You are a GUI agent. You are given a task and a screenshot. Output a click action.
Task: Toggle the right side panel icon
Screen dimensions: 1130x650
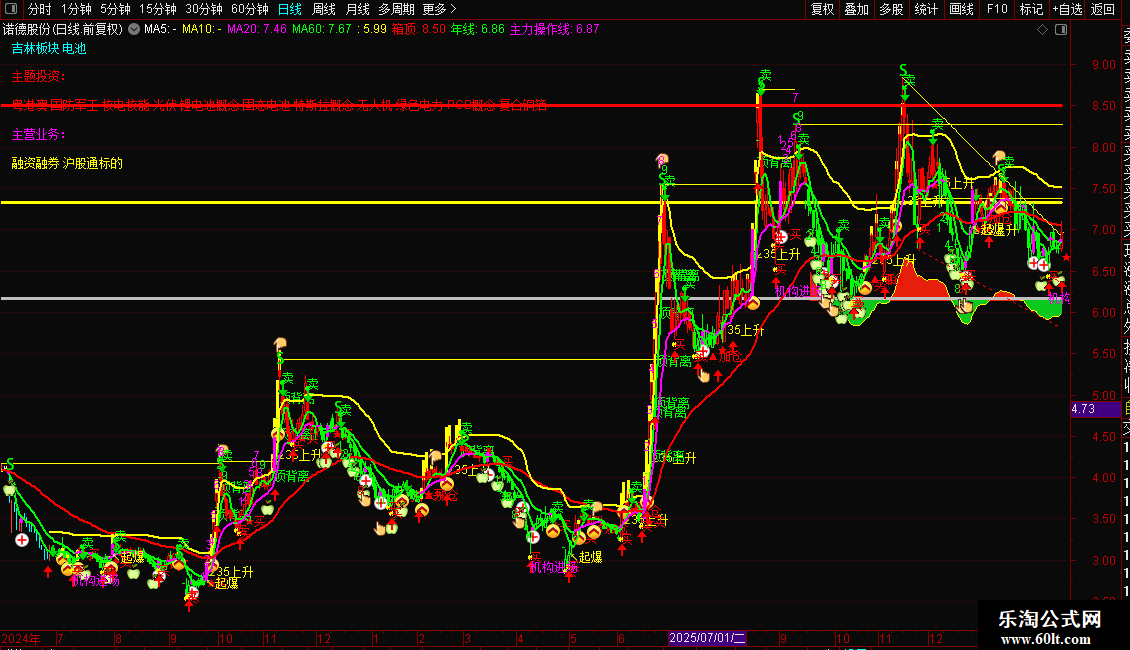coord(1061,30)
